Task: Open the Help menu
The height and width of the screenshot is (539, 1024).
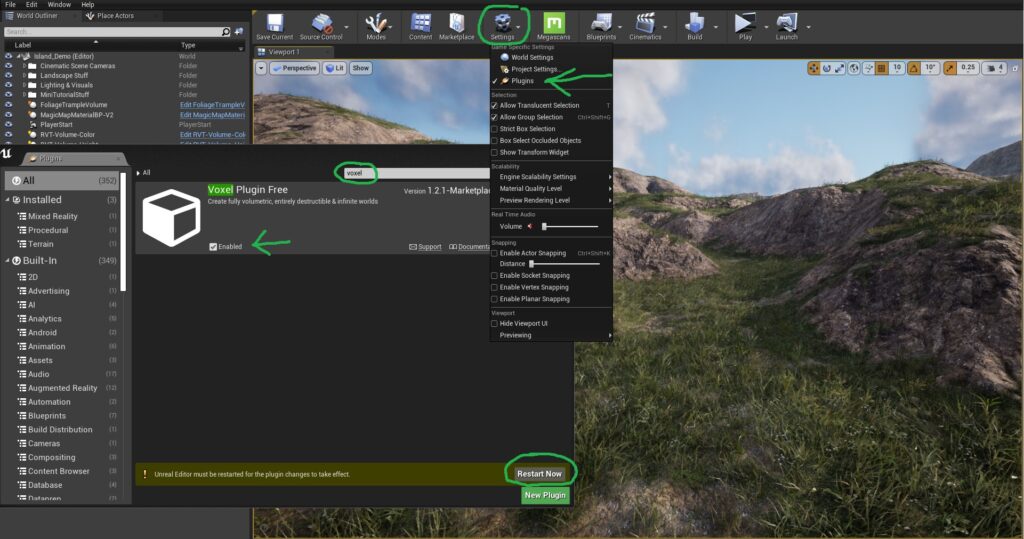Action: (88, 5)
